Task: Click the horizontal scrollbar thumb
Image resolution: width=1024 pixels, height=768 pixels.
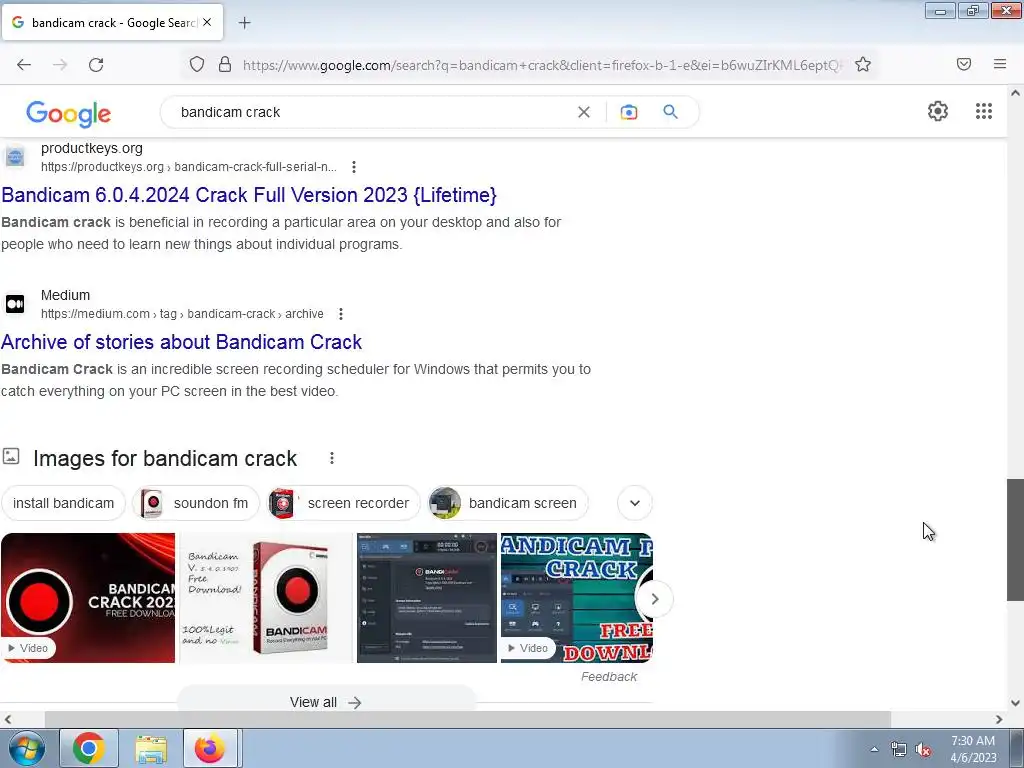Action: (x=468, y=720)
